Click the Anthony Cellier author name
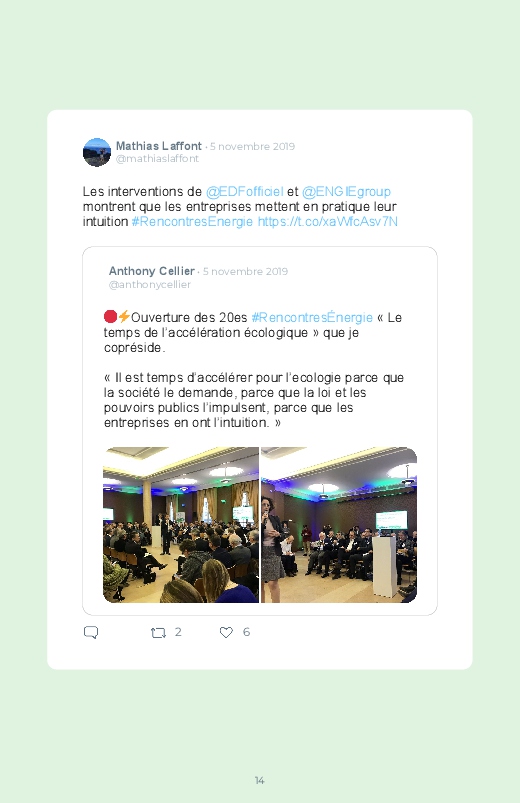This screenshot has height=803, width=520. tap(152, 271)
